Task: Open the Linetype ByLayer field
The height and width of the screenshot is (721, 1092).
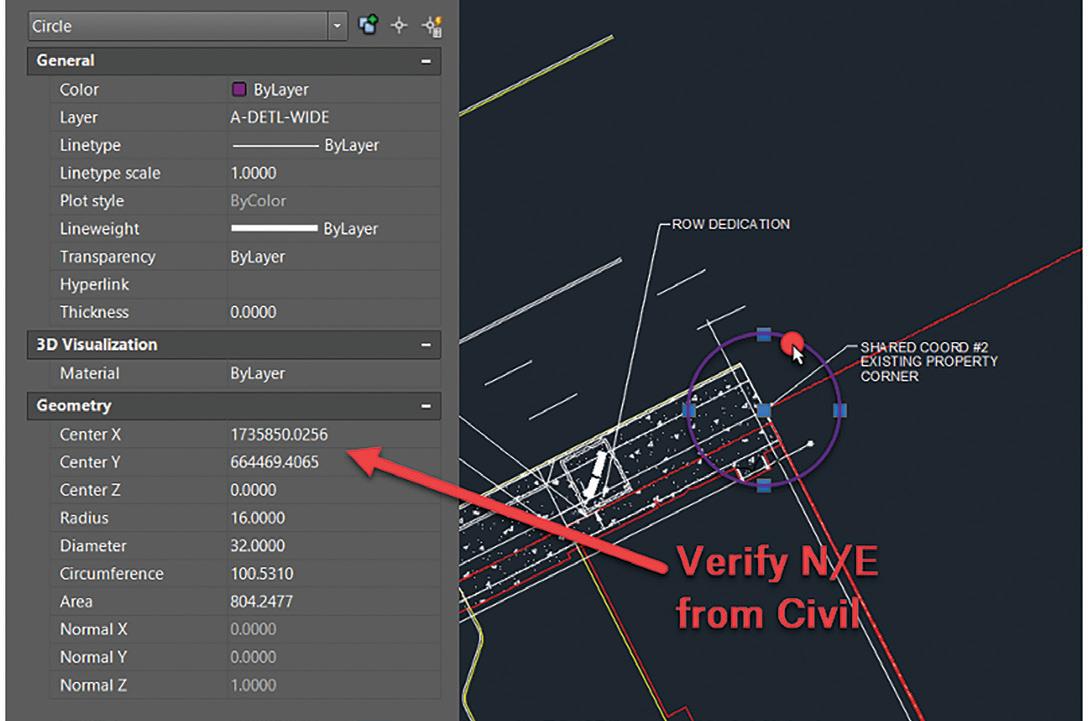Action: [x=334, y=145]
